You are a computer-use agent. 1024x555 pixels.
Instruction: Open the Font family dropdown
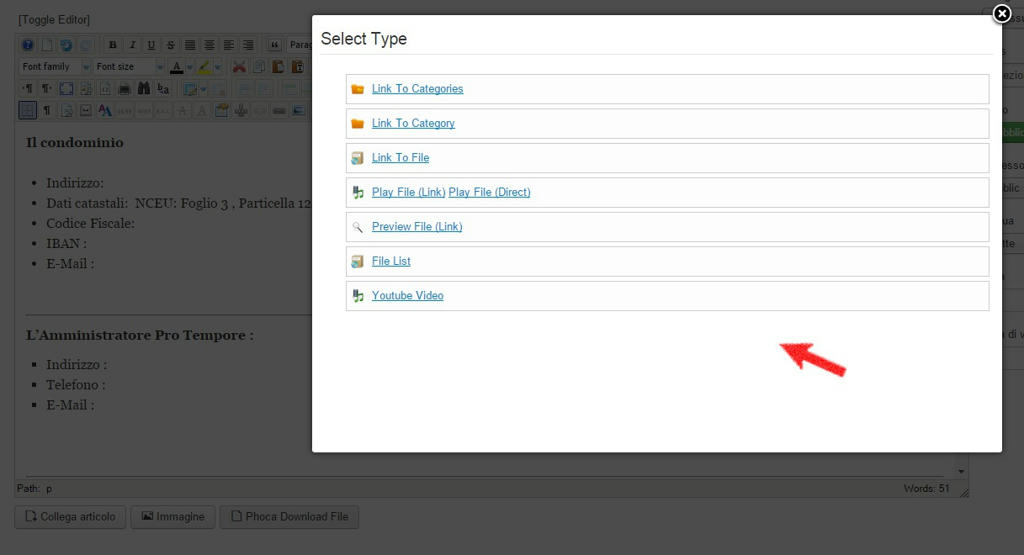[x=56, y=67]
